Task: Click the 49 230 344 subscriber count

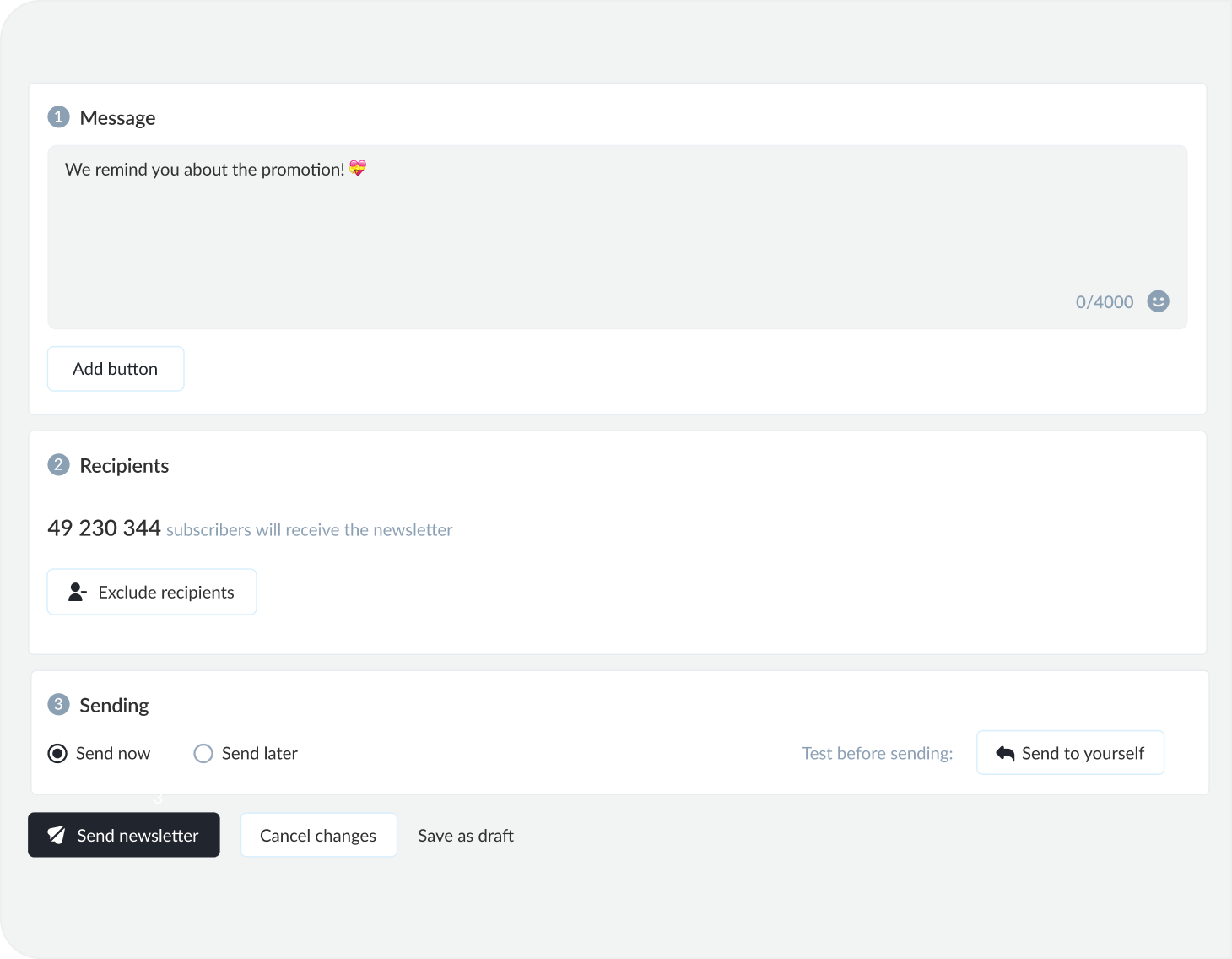Action: (x=104, y=528)
